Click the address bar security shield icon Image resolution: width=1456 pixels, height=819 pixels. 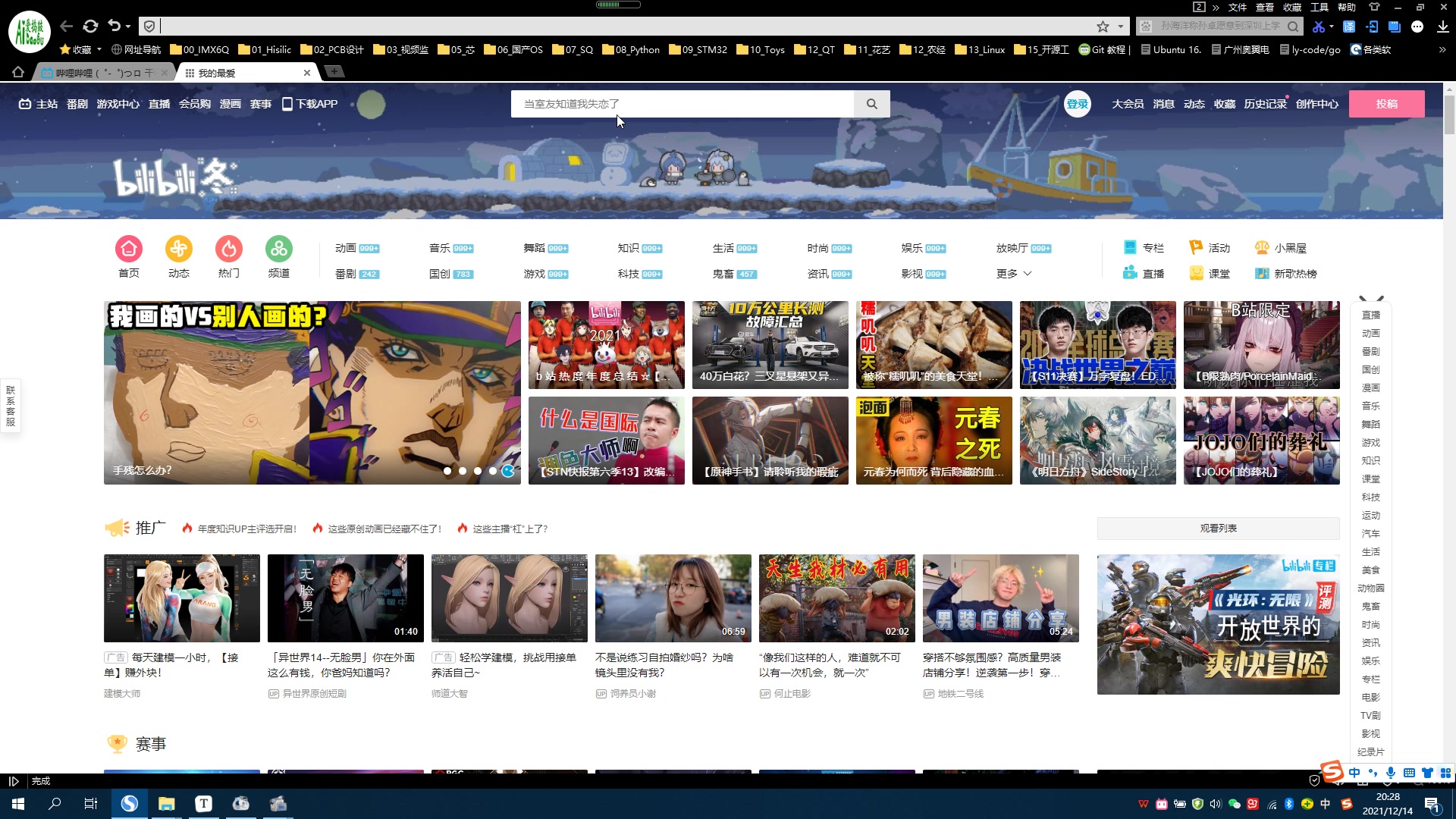pyautogui.click(x=149, y=27)
